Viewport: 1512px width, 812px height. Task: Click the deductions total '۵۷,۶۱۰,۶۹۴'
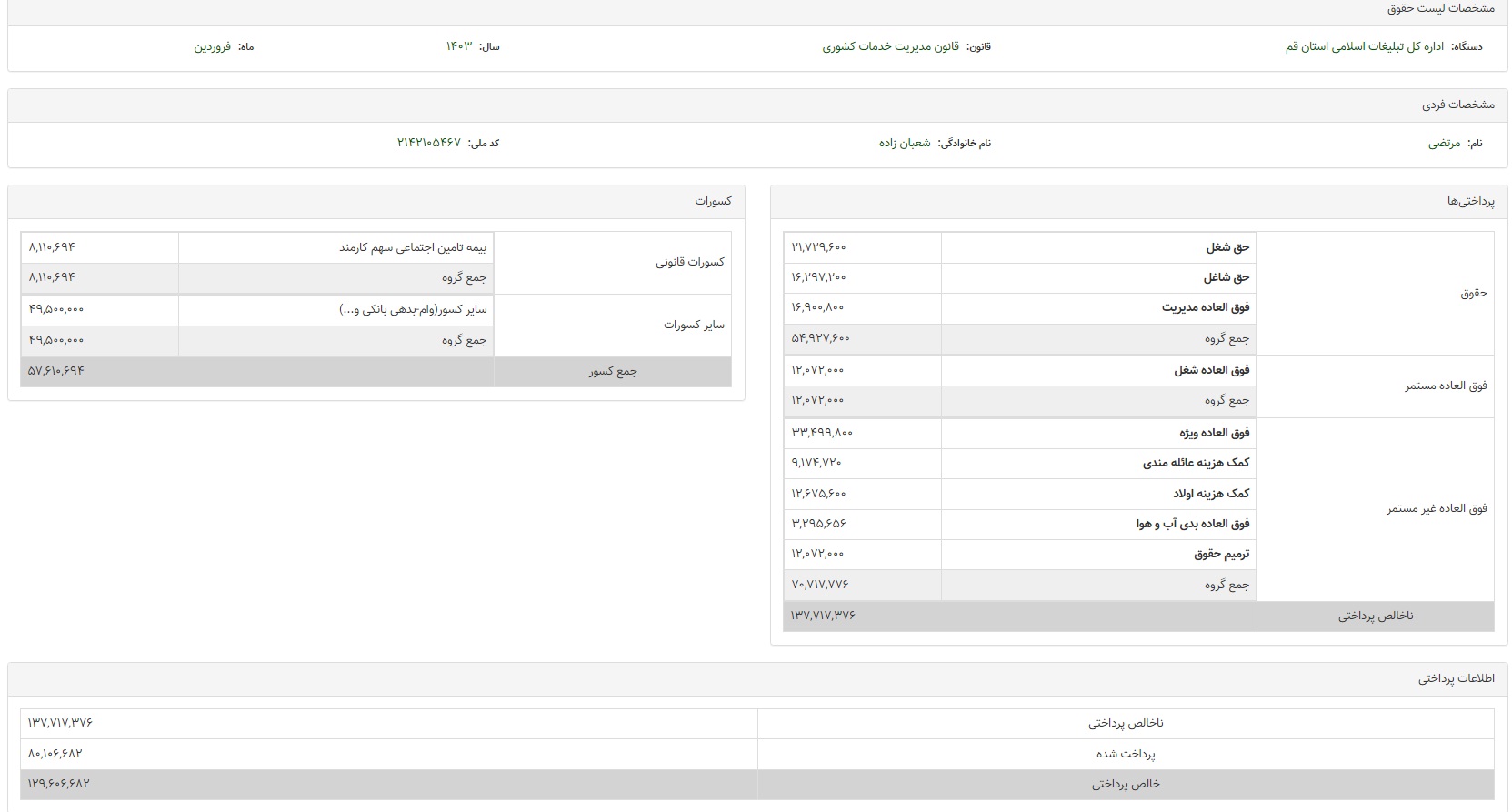pos(56,372)
